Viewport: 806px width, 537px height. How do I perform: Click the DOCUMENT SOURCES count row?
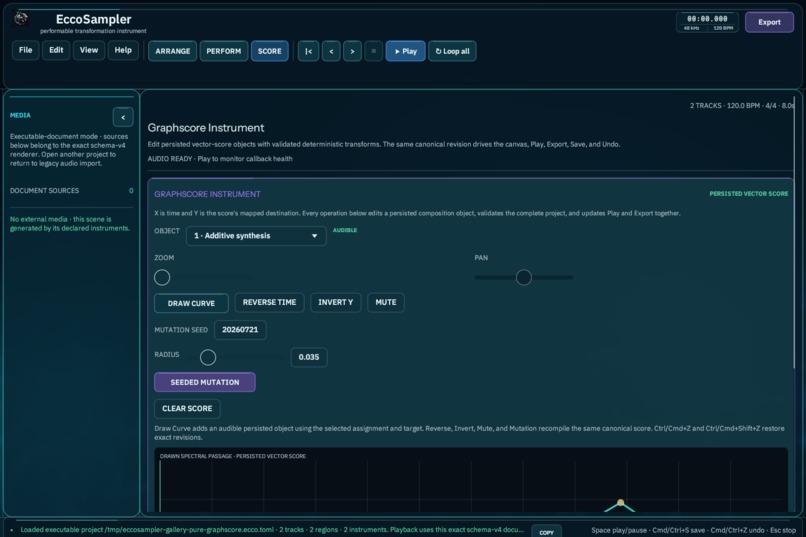(x=71, y=191)
